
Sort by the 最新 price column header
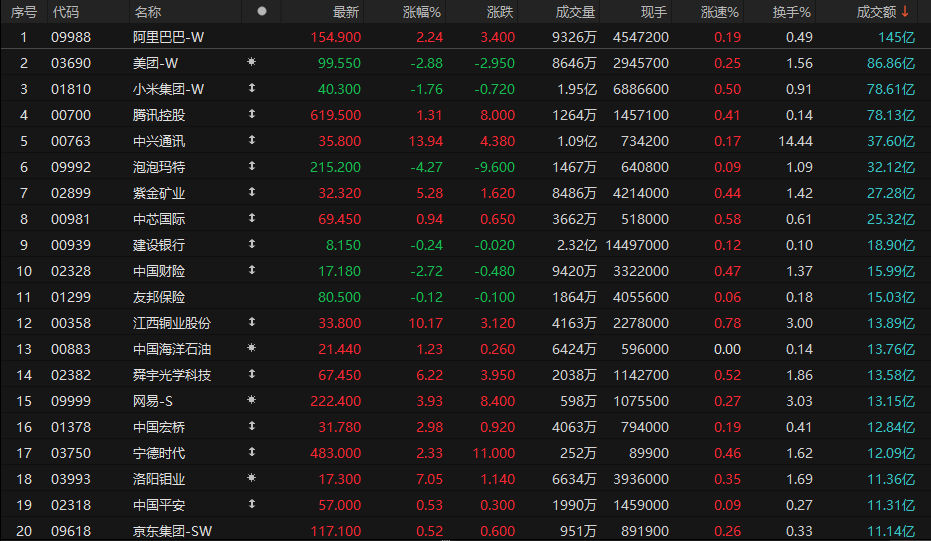[x=346, y=12]
